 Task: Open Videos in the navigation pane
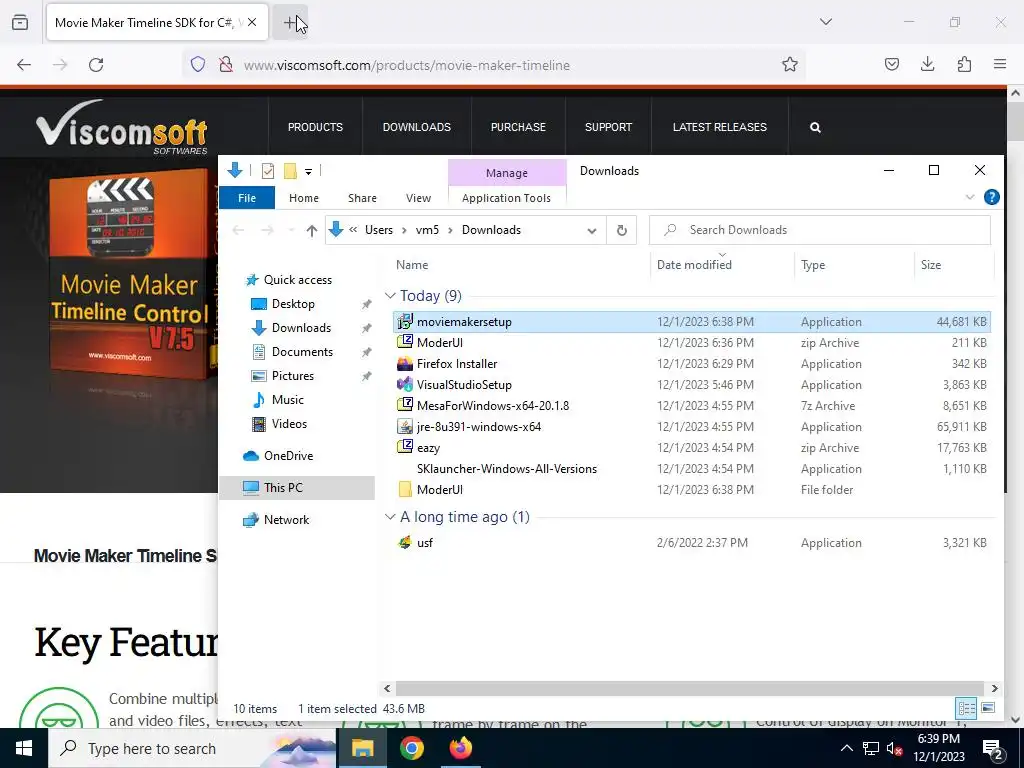click(289, 424)
